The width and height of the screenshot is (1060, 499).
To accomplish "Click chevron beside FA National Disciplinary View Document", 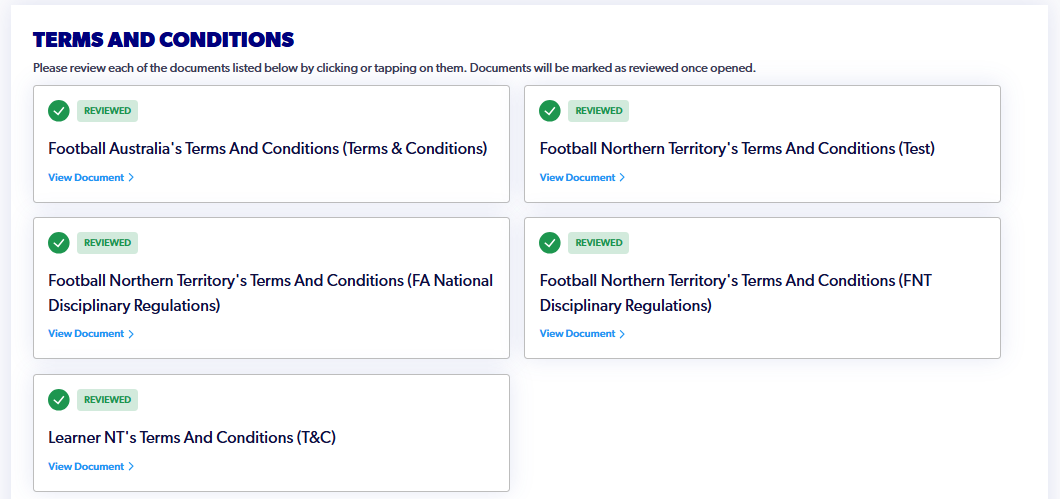I will [x=131, y=334].
